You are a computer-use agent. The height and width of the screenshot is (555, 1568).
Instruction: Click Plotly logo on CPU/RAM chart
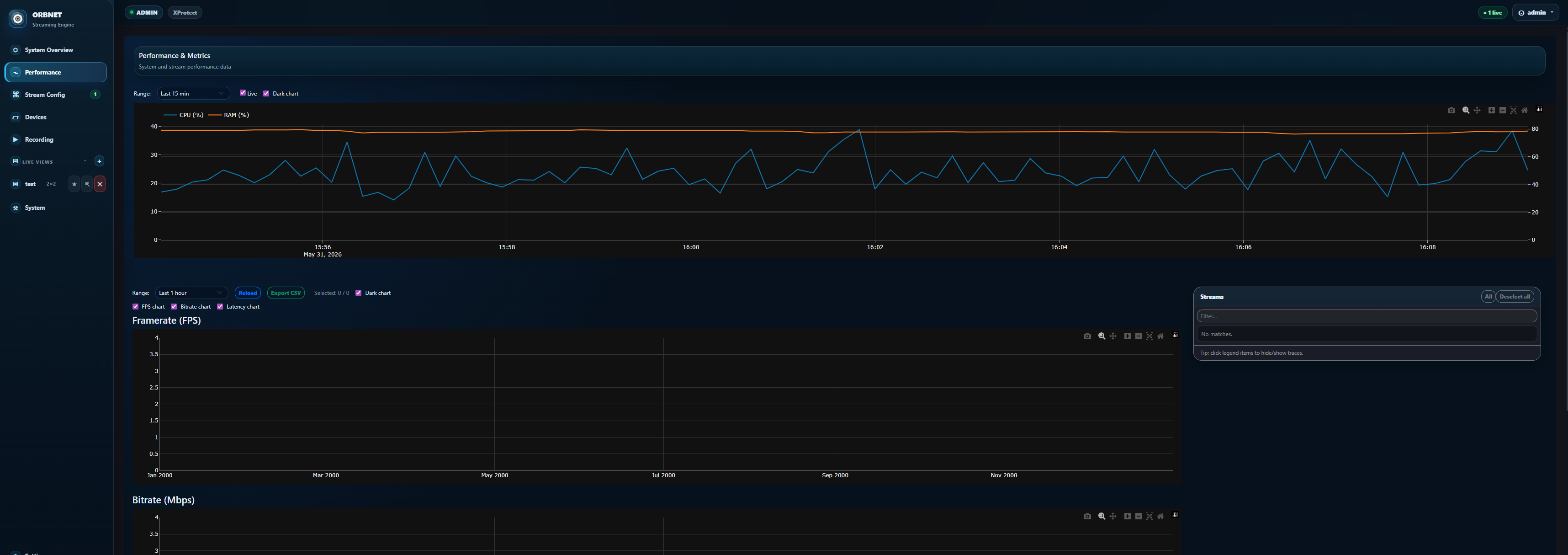point(1539,110)
